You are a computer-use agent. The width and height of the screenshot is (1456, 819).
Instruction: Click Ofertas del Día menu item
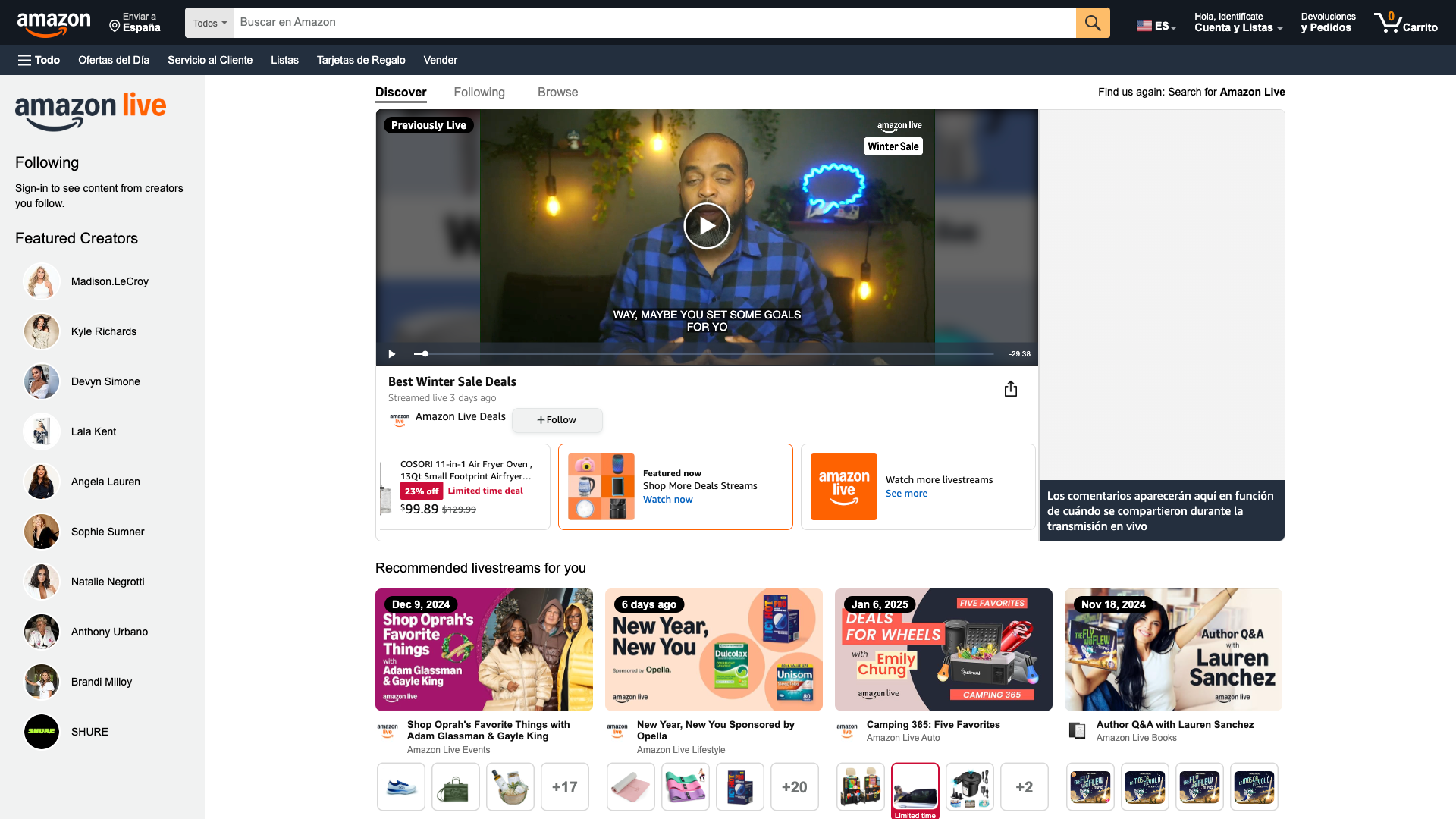coord(113,60)
